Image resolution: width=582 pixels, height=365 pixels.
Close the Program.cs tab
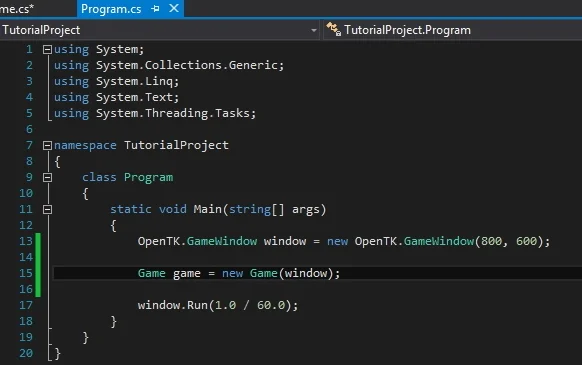point(174,8)
